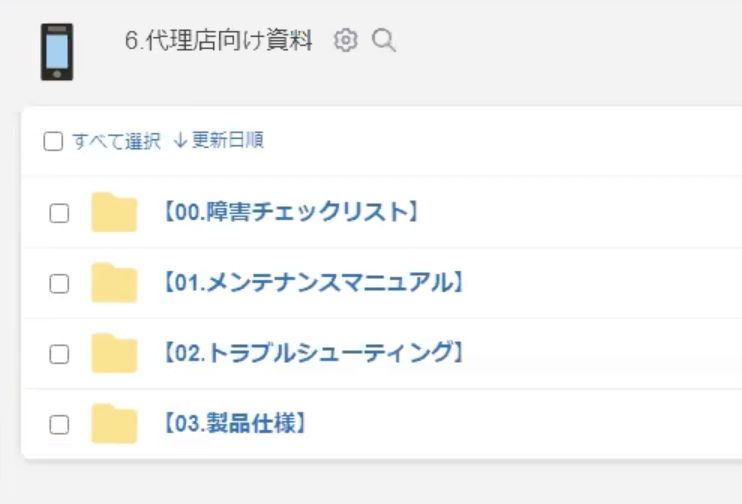Click the すべて選択 text label

coord(116,141)
